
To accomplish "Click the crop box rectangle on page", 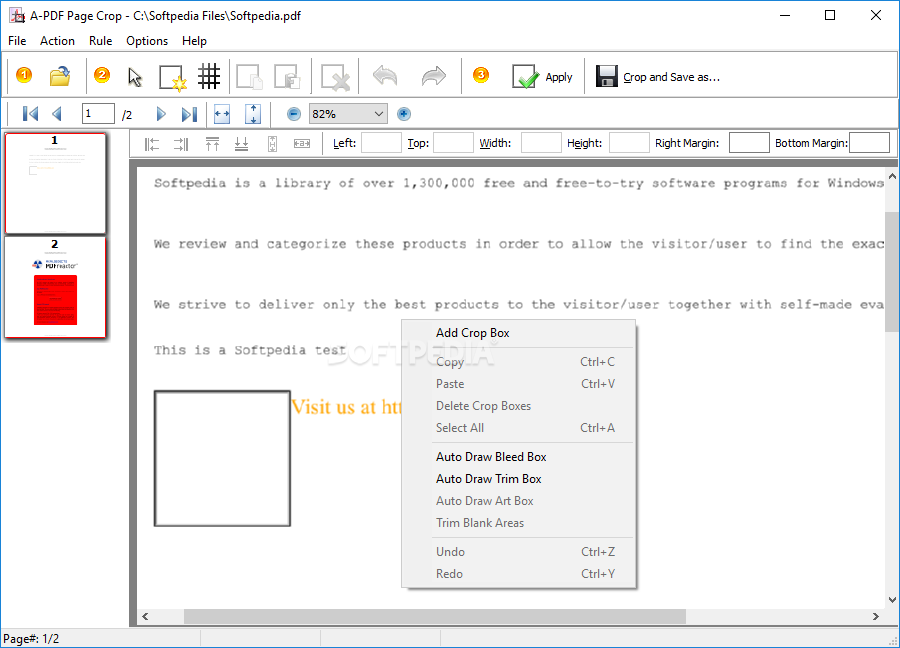I will pyautogui.click(x=222, y=458).
